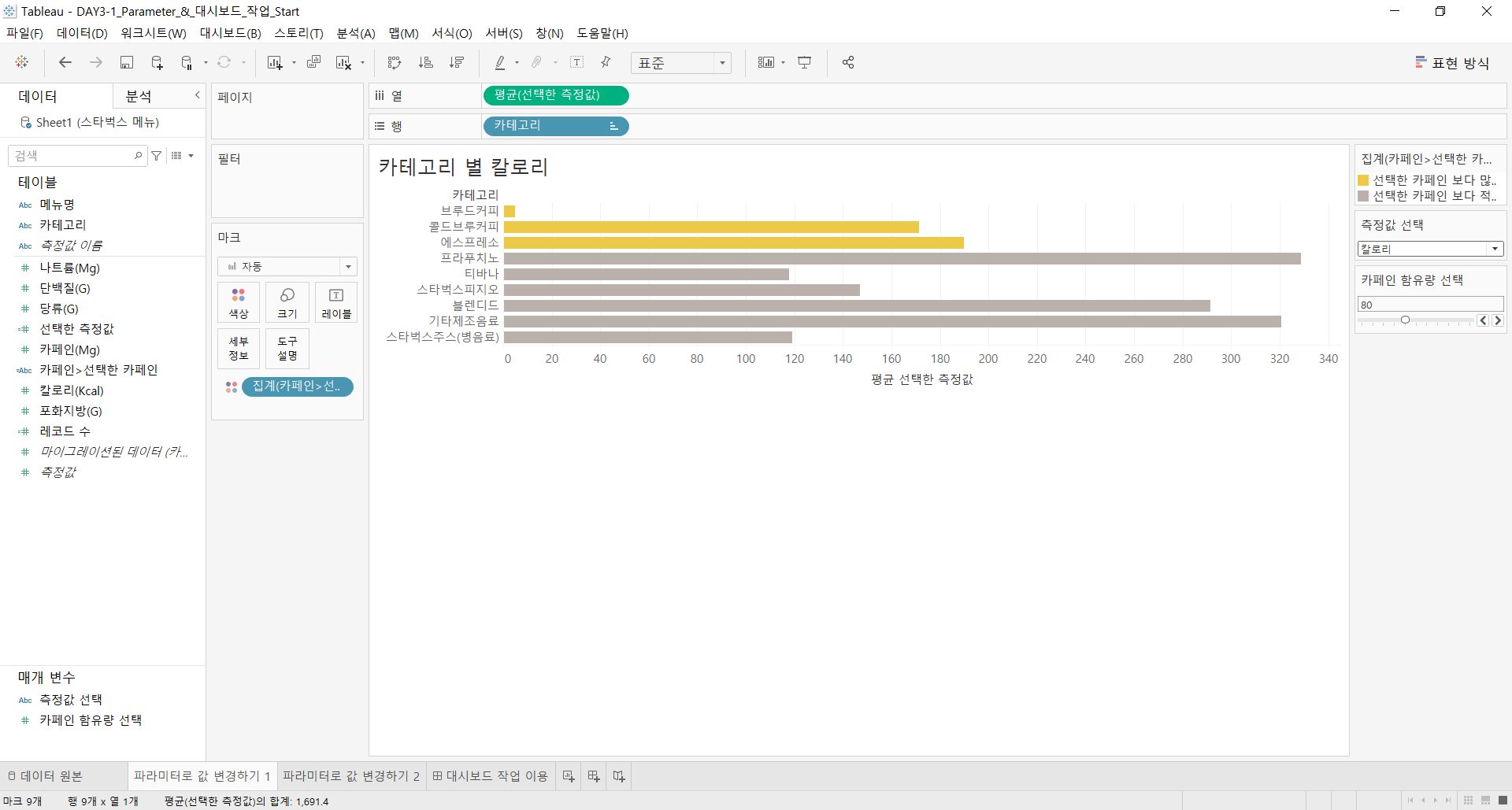The height and width of the screenshot is (810, 1512).
Task: Open Presentation mode icon
Action: 804,62
